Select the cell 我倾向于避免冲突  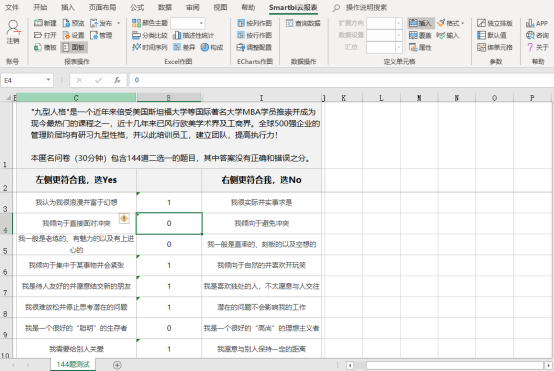(261, 224)
